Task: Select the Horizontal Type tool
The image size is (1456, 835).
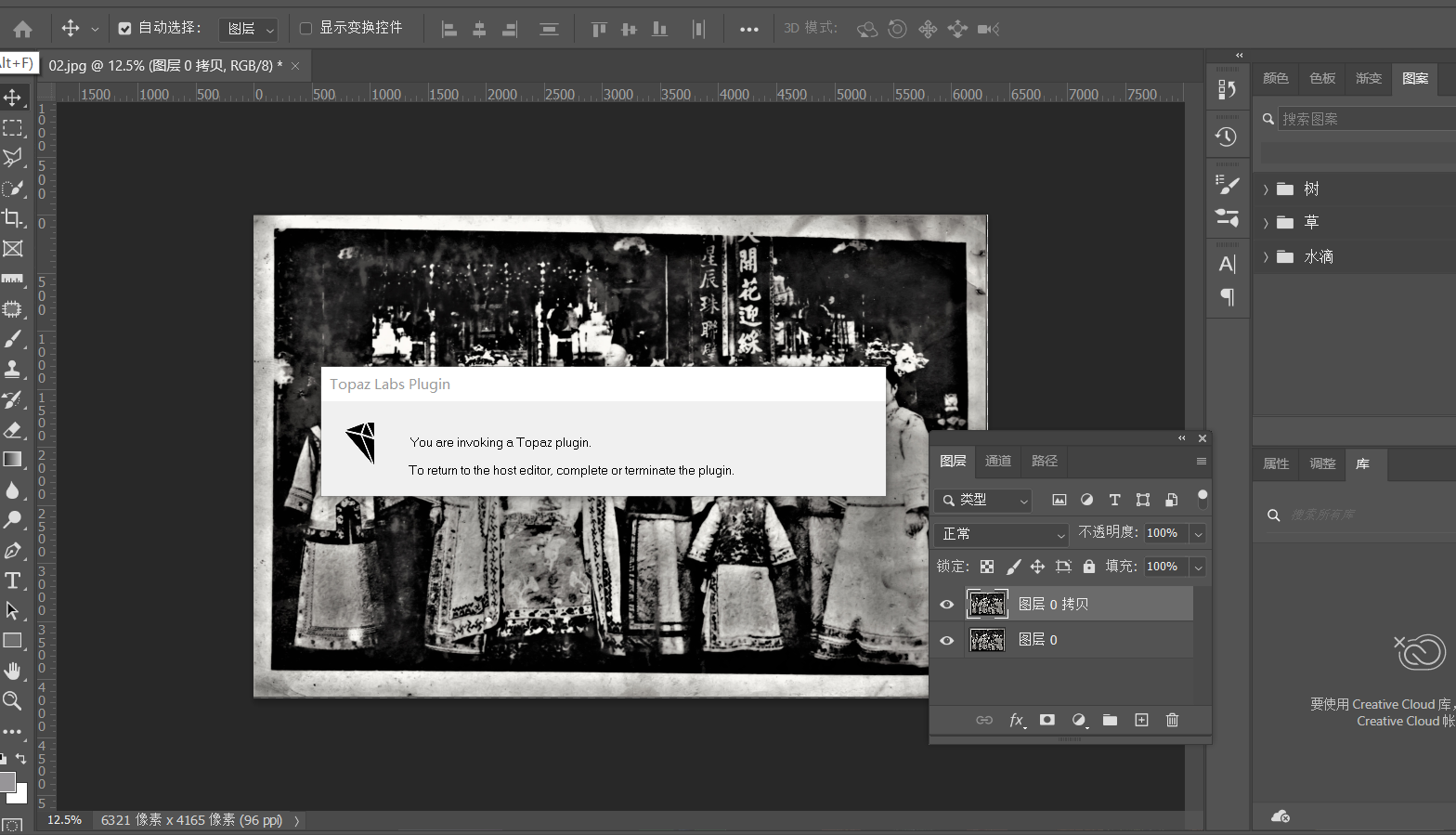Action: pos(13,581)
